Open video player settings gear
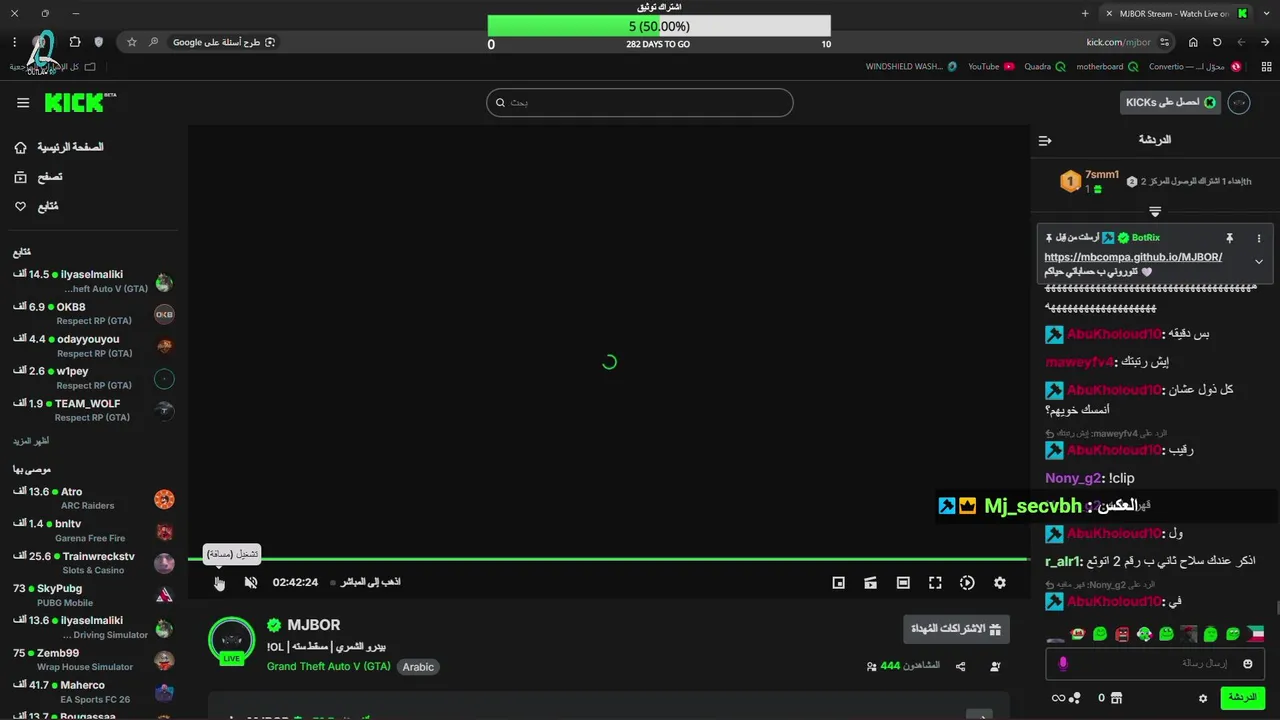This screenshot has height=720, width=1280. 999,583
